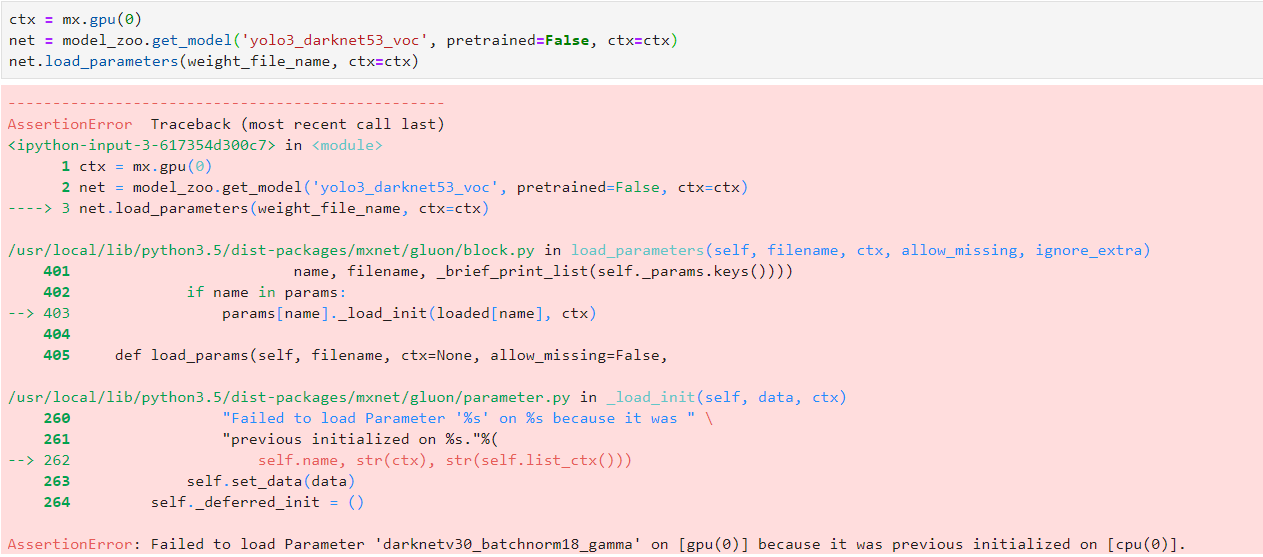1263x557 pixels.
Task: Click the final AssertionError message with darknetv30_batchnorm18_gamma
Action: [x=596, y=544]
